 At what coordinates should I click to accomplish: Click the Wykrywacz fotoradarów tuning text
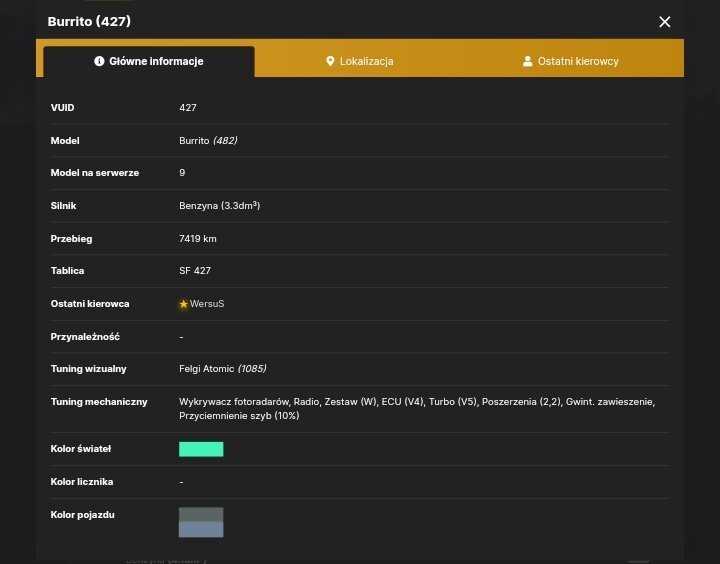pos(234,402)
